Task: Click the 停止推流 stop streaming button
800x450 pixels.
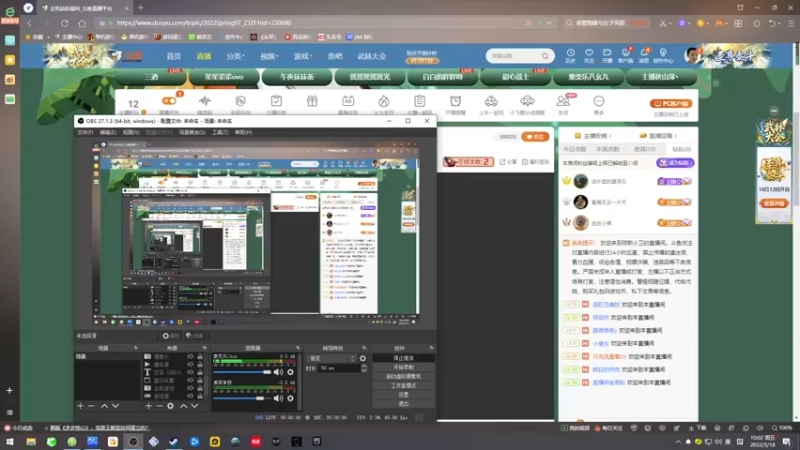Action: coord(404,358)
